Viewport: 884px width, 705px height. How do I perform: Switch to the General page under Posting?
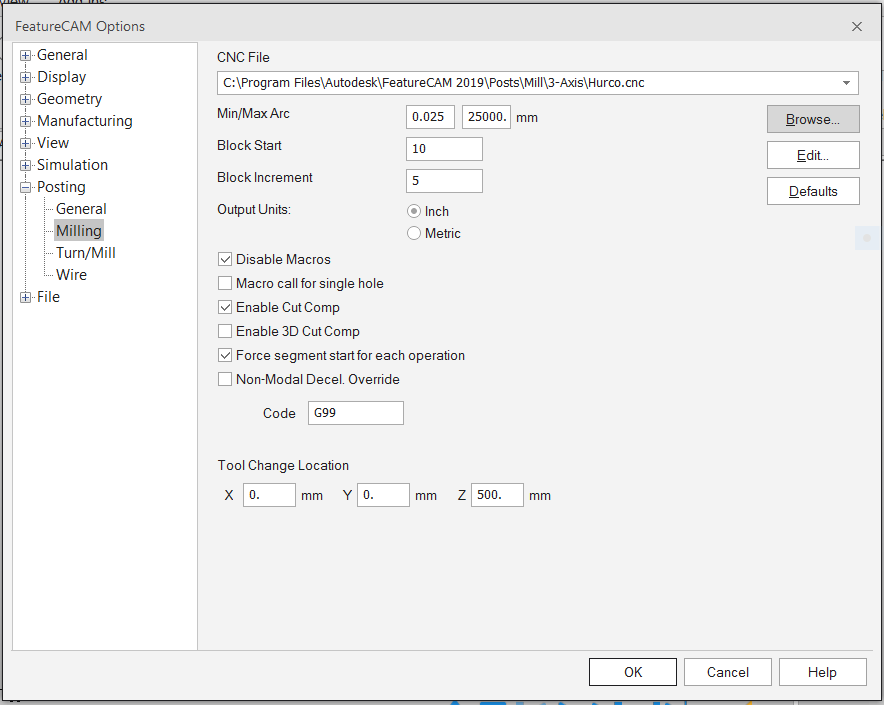click(80, 208)
